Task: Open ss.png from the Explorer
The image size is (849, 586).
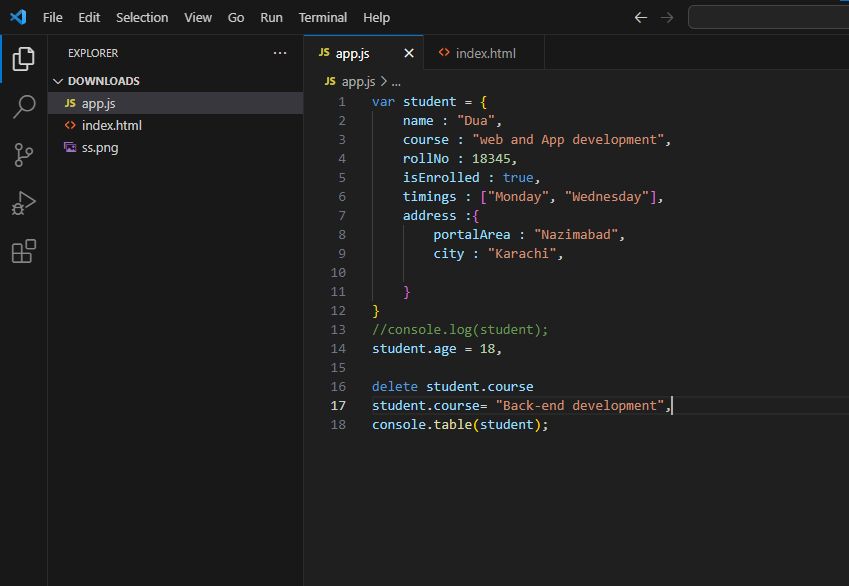Action: click(100, 147)
